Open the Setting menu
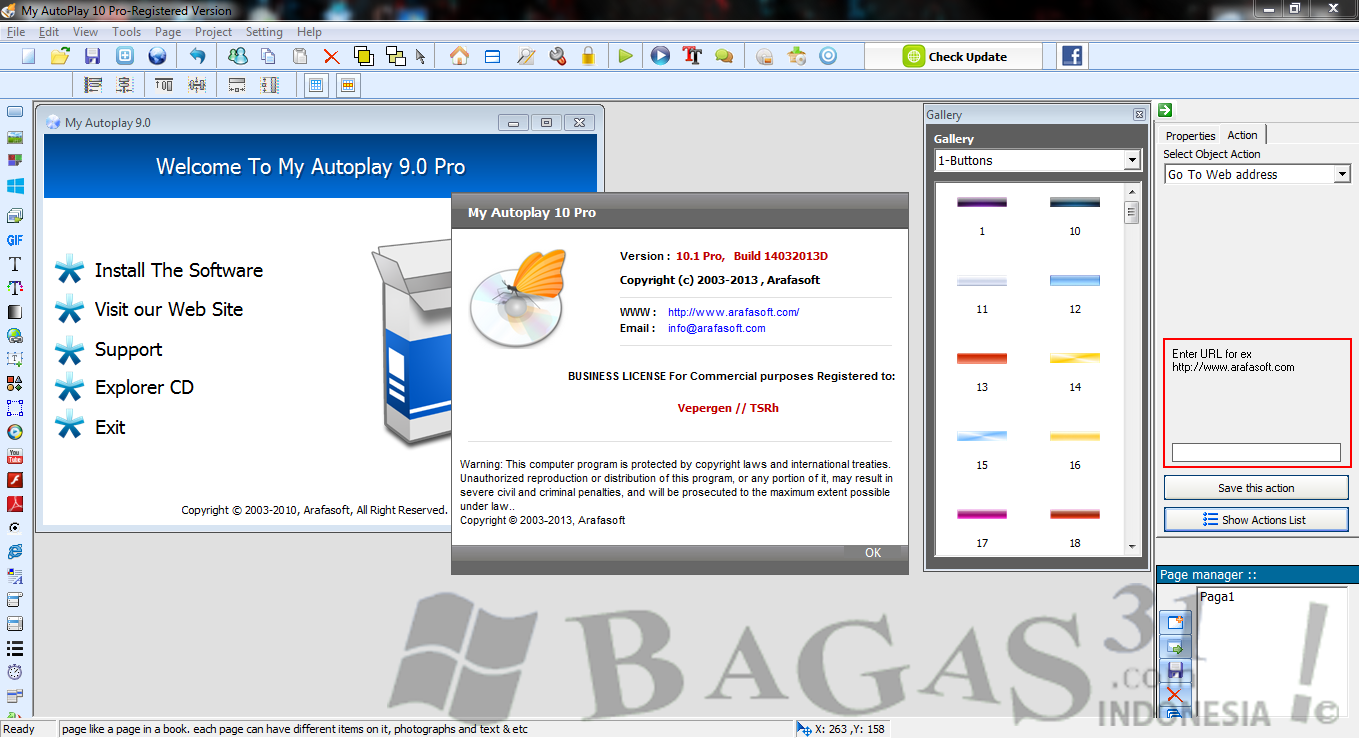The width and height of the screenshot is (1359, 738). pos(264,32)
